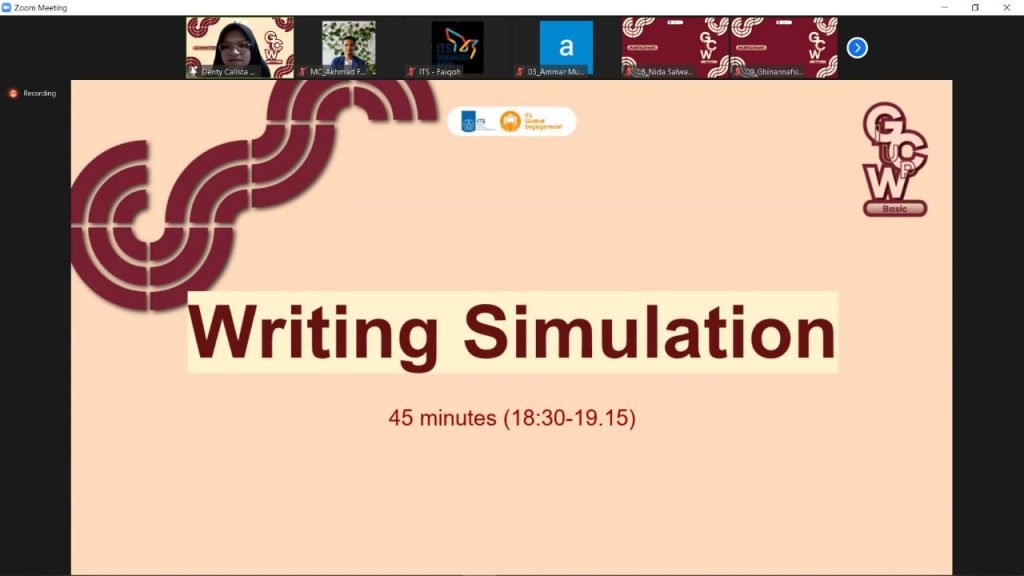
Task: Select the 18_Nida Salwa participant tile
Action: click(675, 44)
